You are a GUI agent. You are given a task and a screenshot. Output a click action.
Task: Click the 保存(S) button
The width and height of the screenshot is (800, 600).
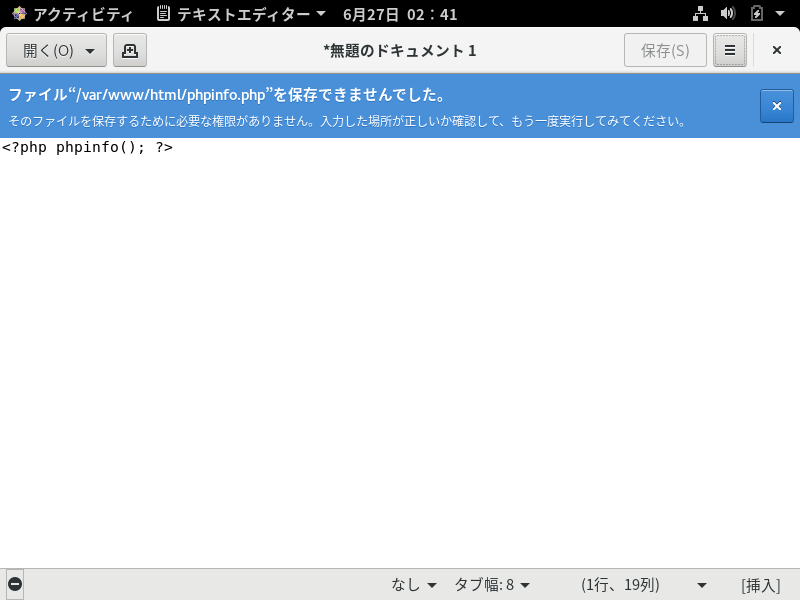665,50
